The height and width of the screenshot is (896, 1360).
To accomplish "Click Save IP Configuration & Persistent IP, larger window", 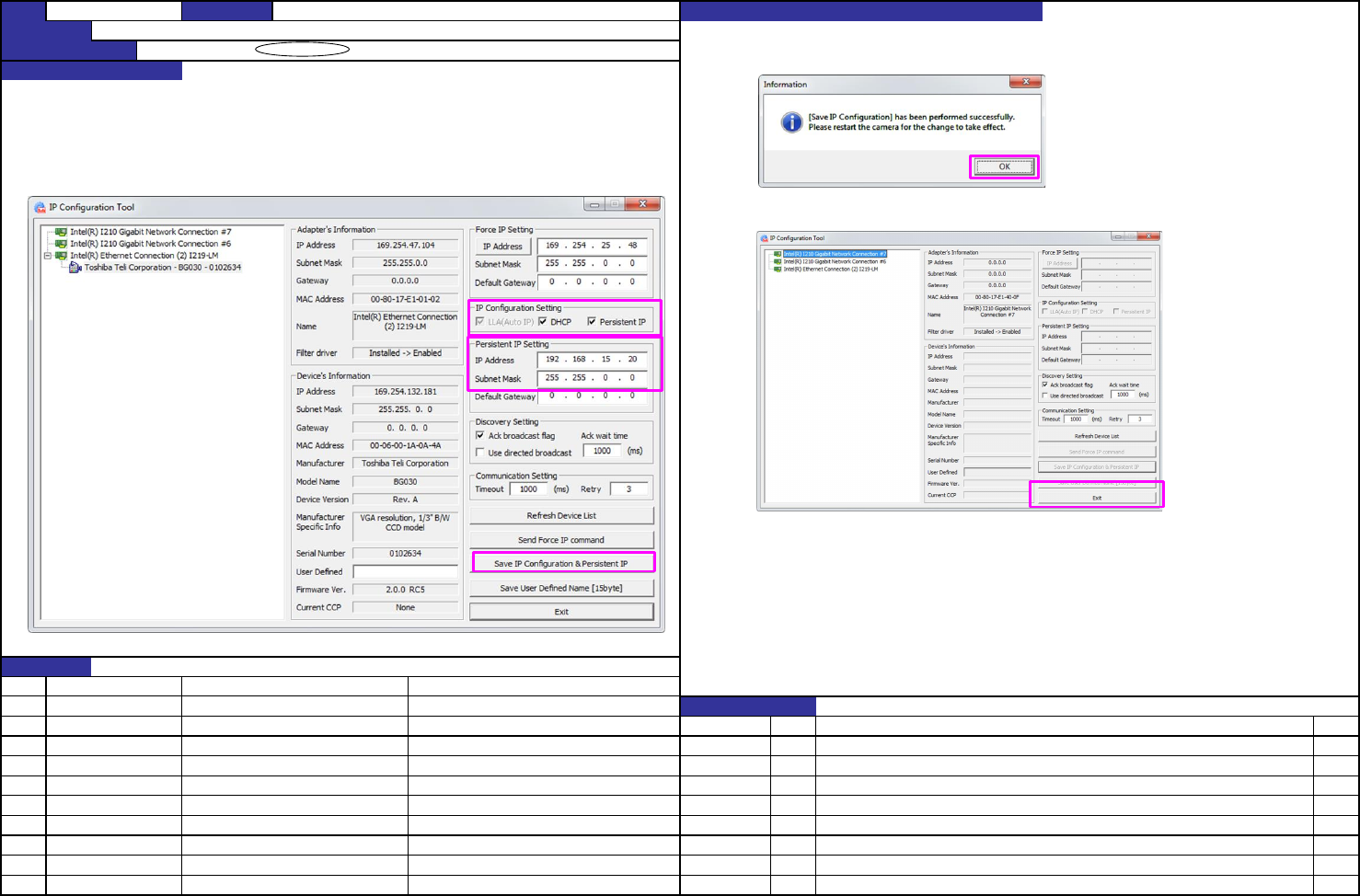I will [x=561, y=564].
